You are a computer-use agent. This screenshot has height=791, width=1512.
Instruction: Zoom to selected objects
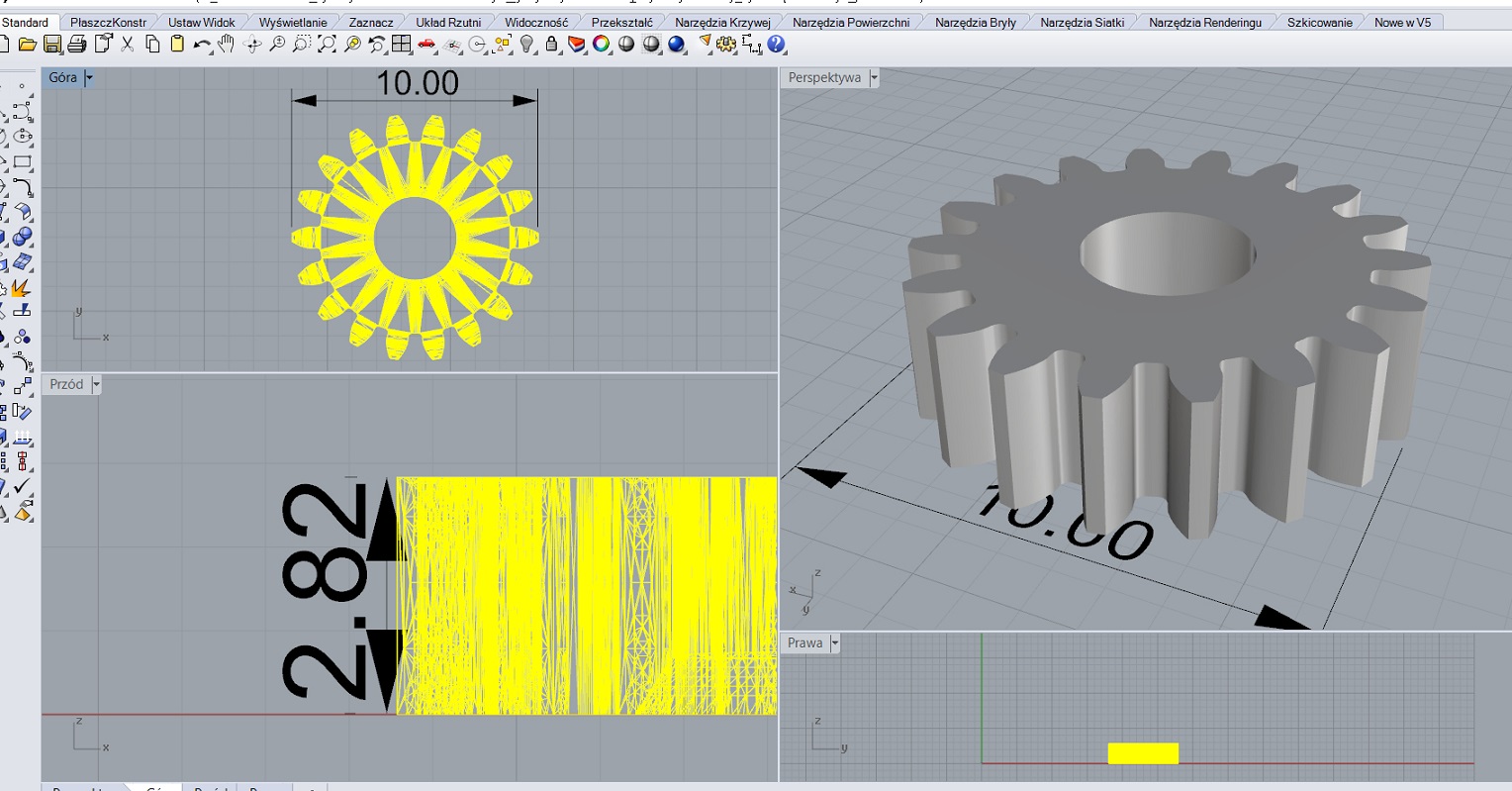tap(352, 44)
